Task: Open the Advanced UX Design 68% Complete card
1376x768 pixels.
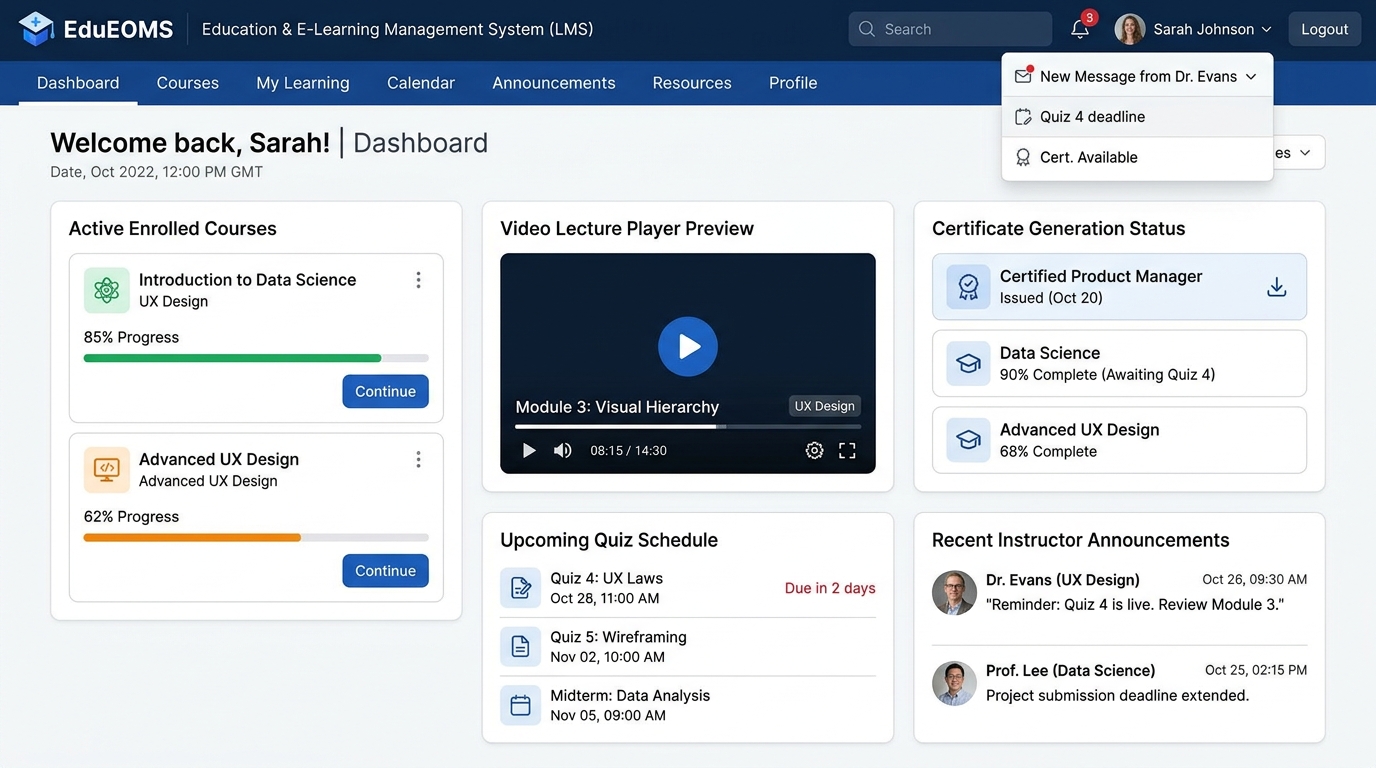Action: click(x=1119, y=440)
